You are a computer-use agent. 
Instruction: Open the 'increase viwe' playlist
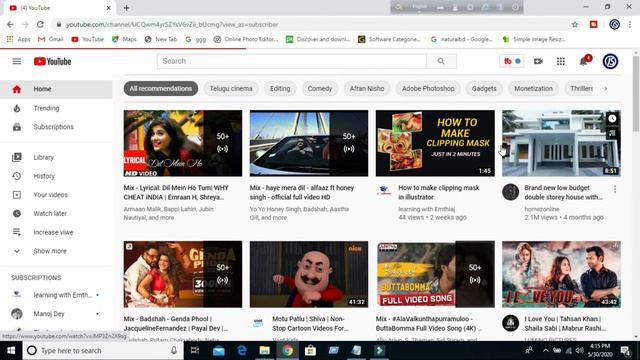point(56,232)
